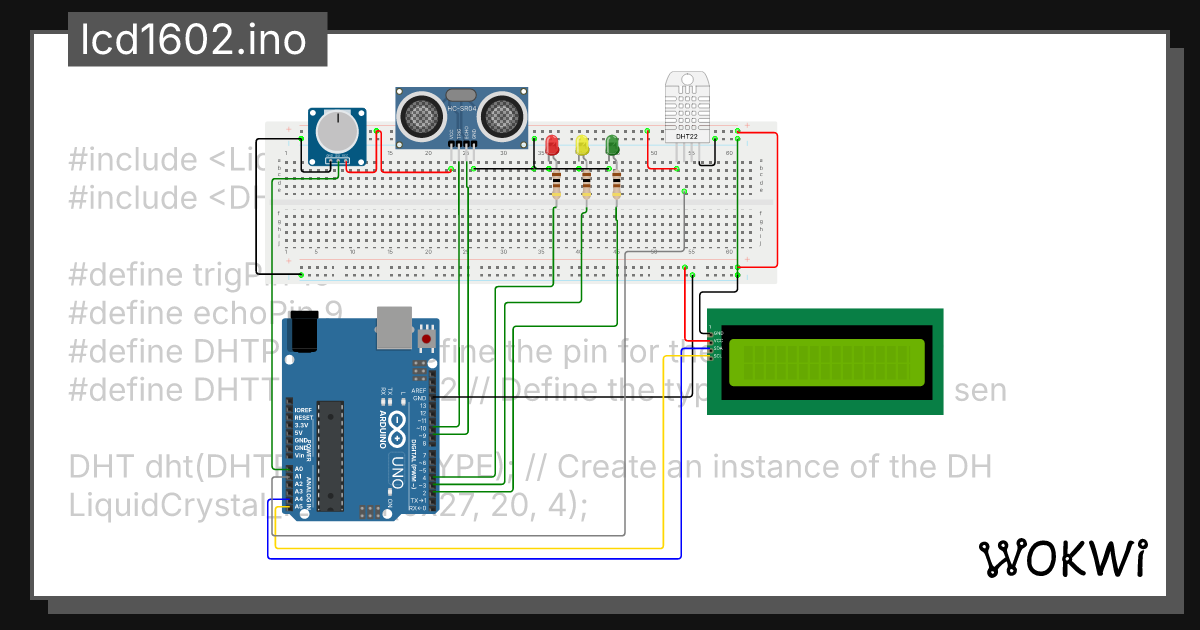Select the green LCD1602 display
Screen dimensions: 1200x630
(825, 361)
